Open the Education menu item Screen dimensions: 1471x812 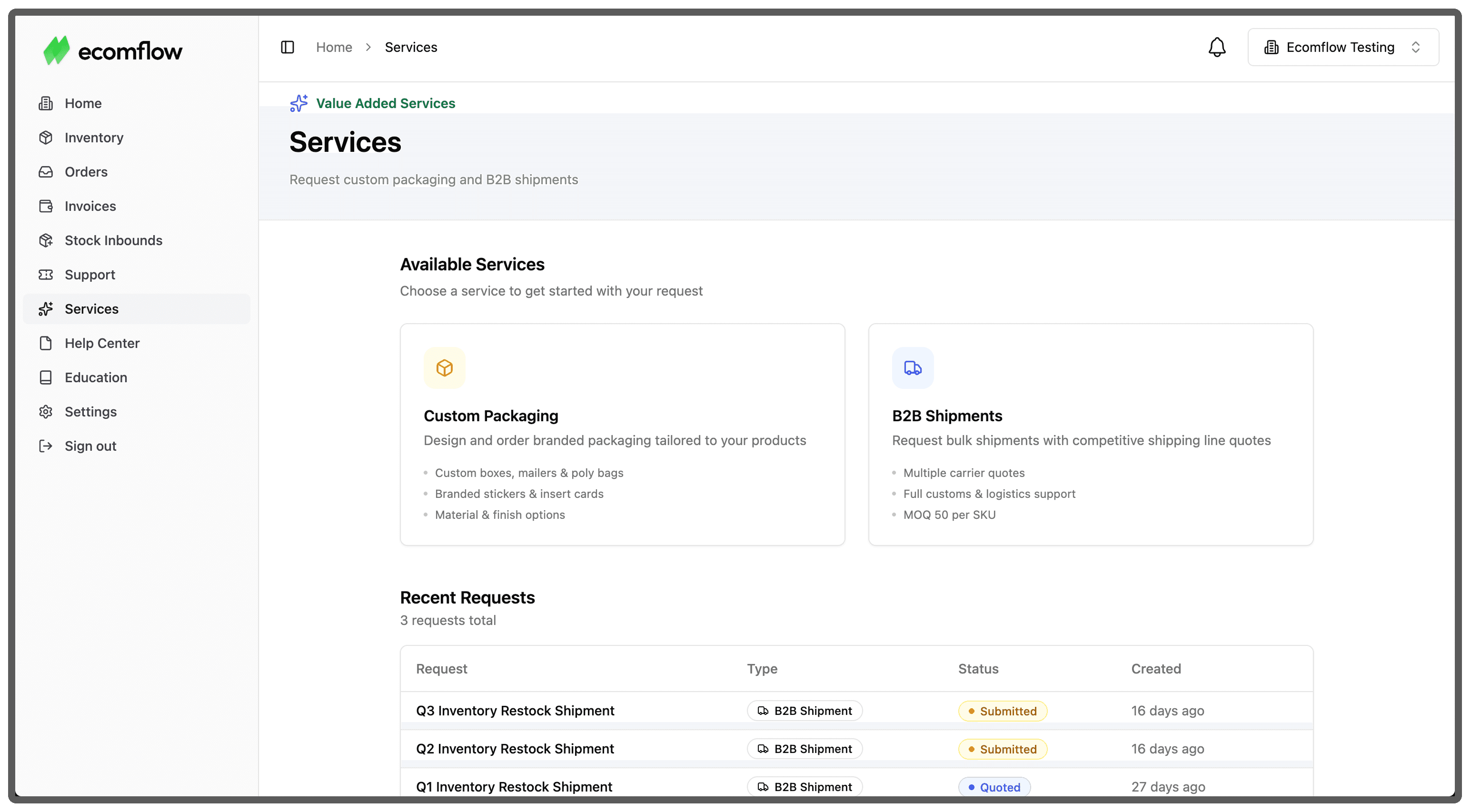point(95,377)
